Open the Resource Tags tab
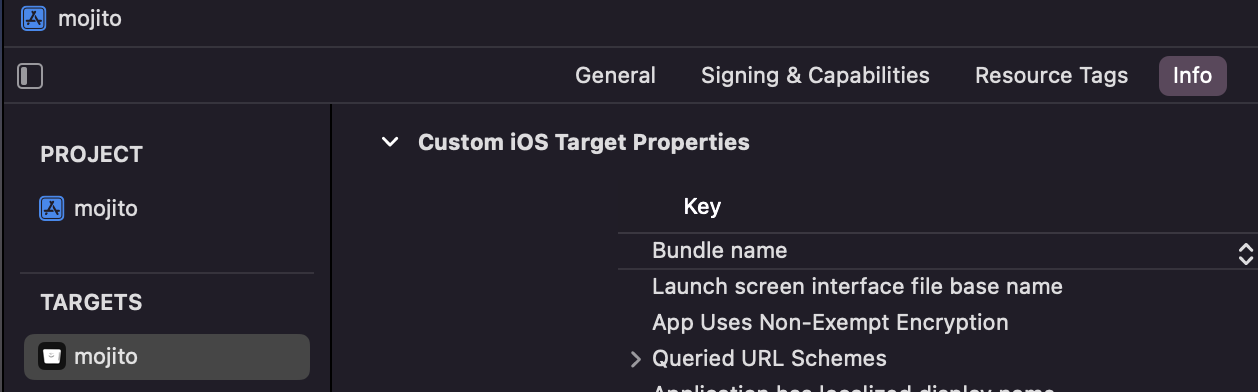The width and height of the screenshot is (1258, 392). click(1051, 76)
